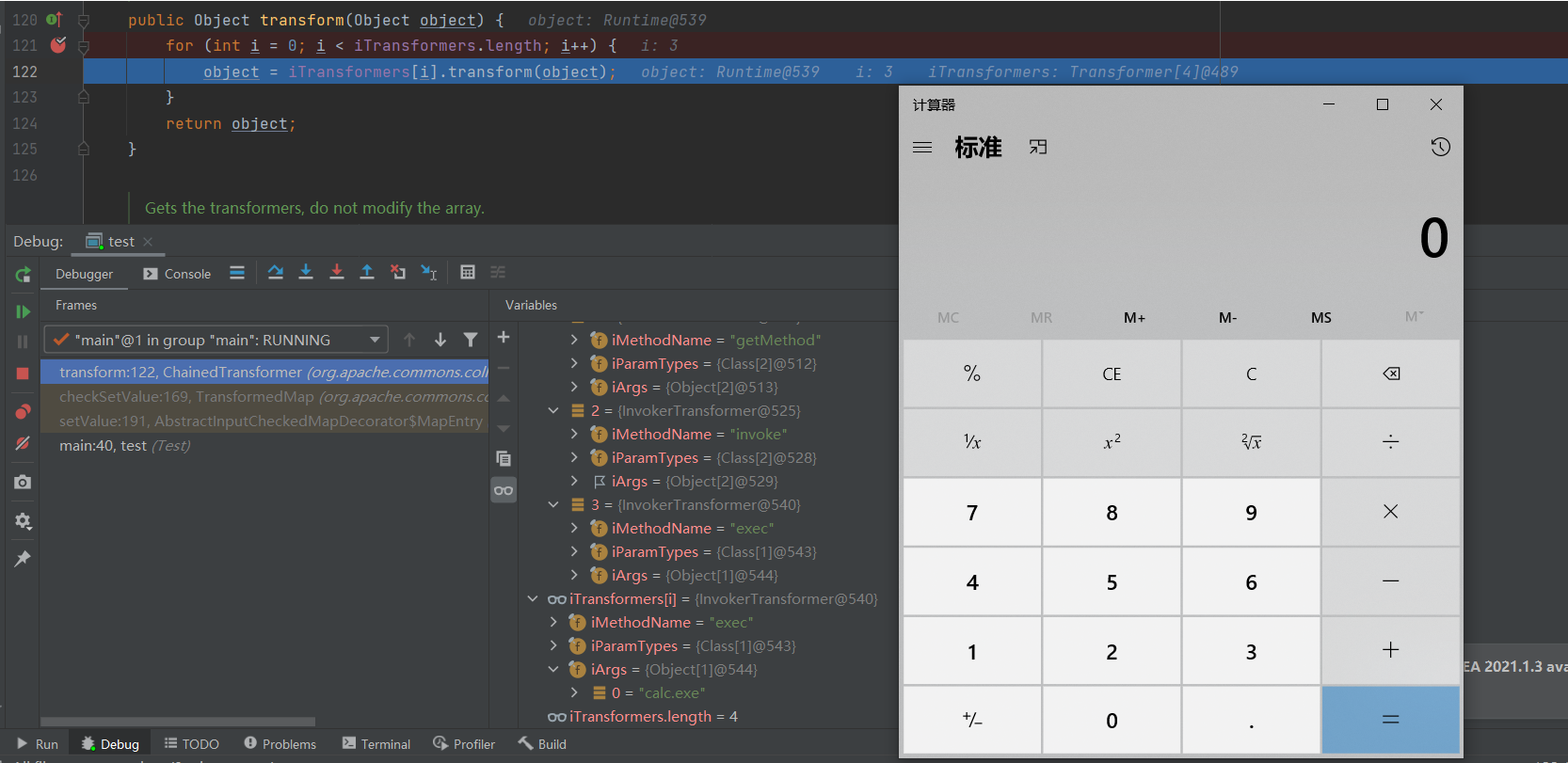Select frame main:40, test
Screen dimensions: 1568x763
264,445
